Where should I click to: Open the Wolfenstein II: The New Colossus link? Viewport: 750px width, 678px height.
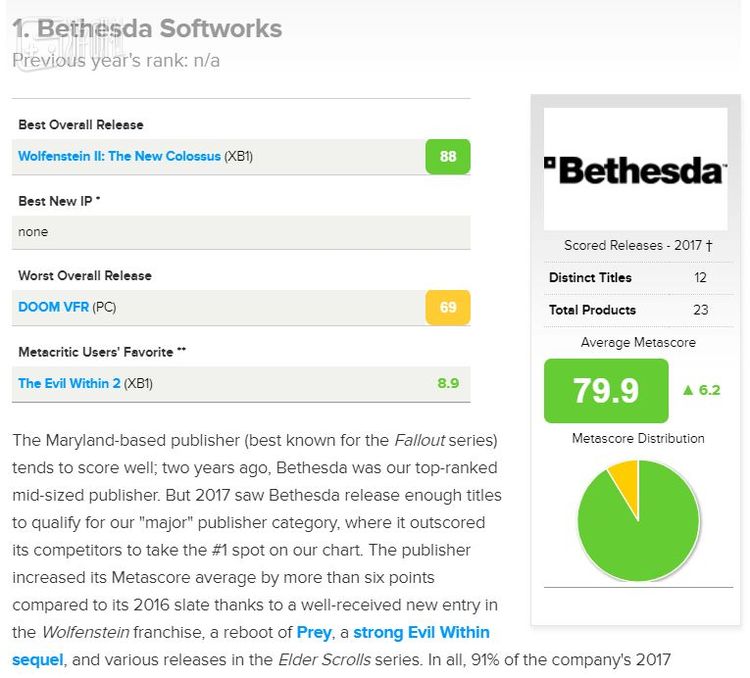(x=119, y=157)
